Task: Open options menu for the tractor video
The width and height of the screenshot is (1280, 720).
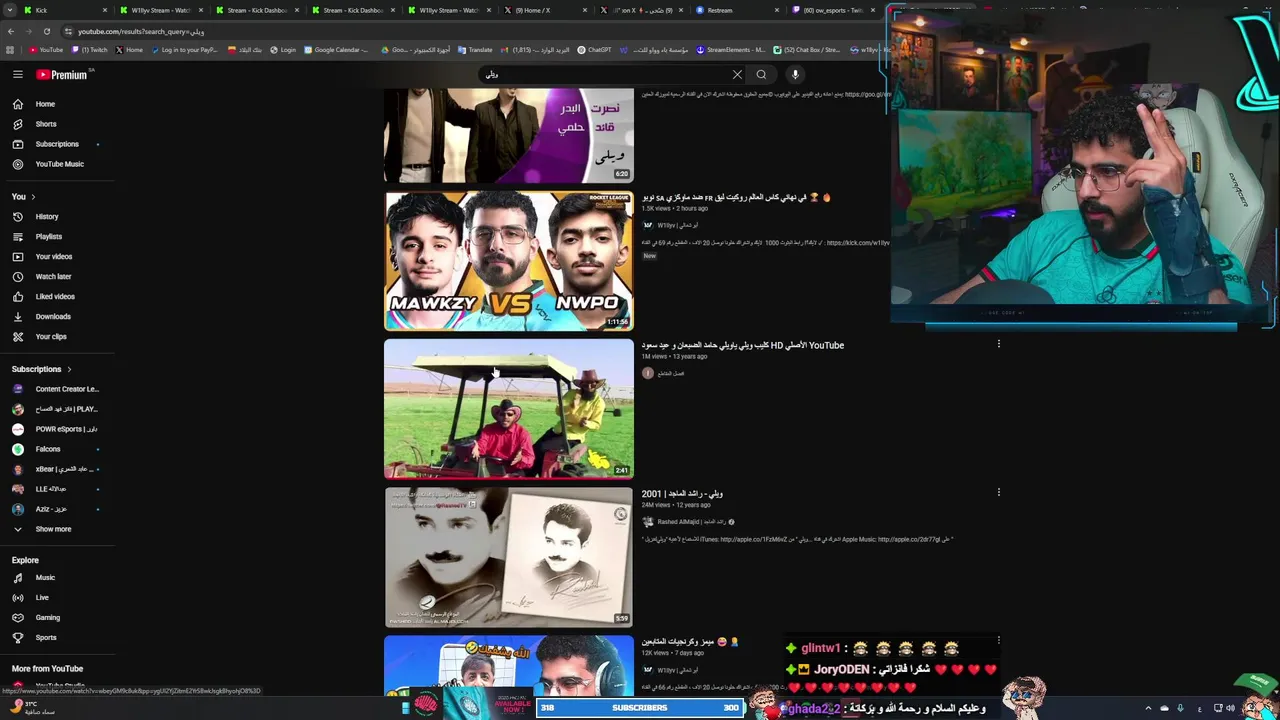Action: tap(998, 345)
